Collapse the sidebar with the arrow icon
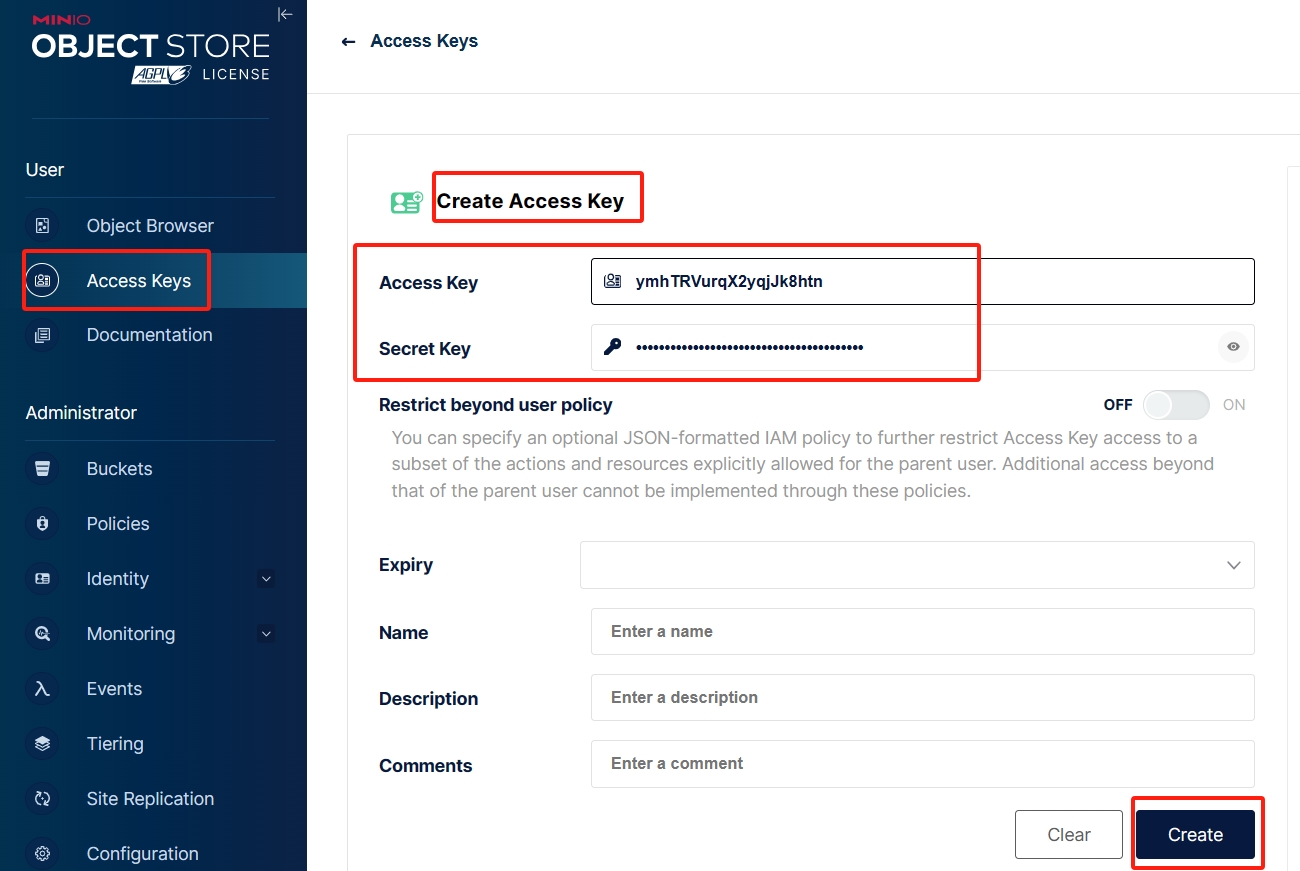 pyautogui.click(x=285, y=14)
